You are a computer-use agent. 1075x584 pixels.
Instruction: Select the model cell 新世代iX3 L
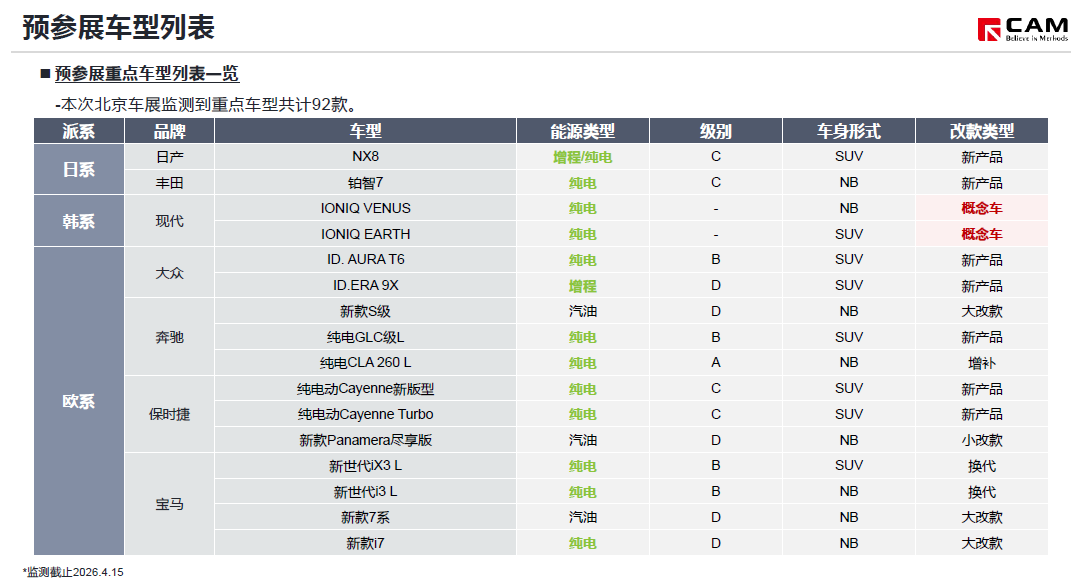coord(365,466)
